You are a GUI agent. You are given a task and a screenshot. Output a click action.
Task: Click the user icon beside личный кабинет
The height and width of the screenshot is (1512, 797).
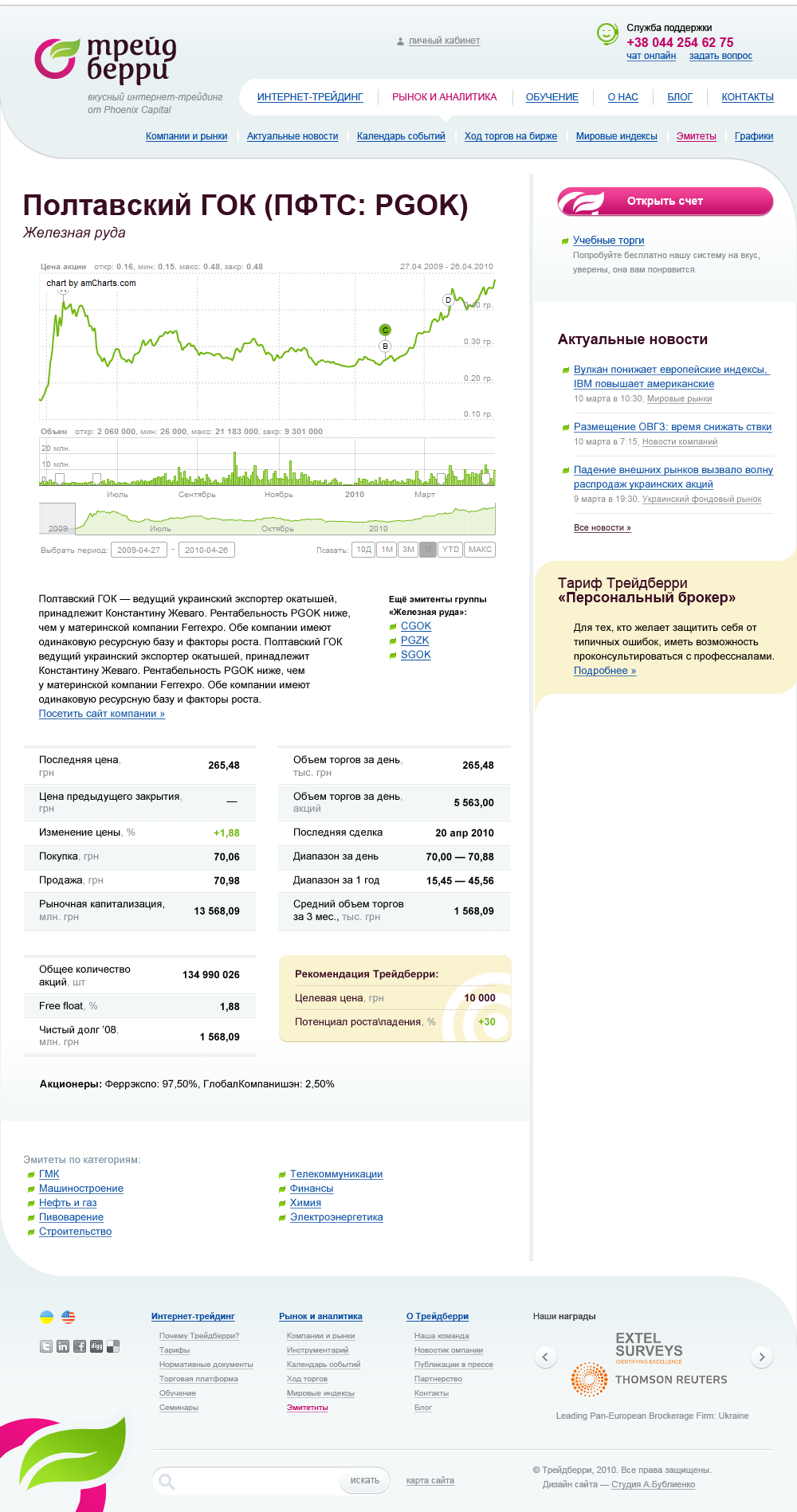pos(401,41)
